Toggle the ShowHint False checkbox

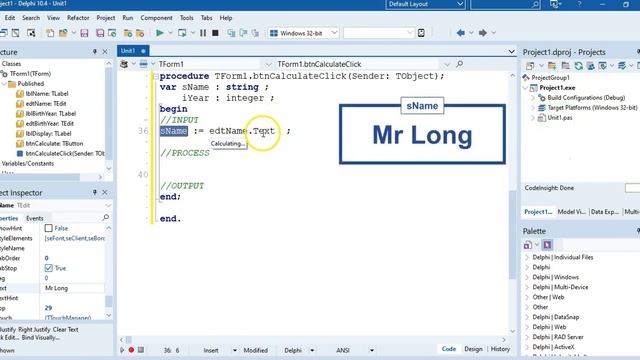[49, 228]
